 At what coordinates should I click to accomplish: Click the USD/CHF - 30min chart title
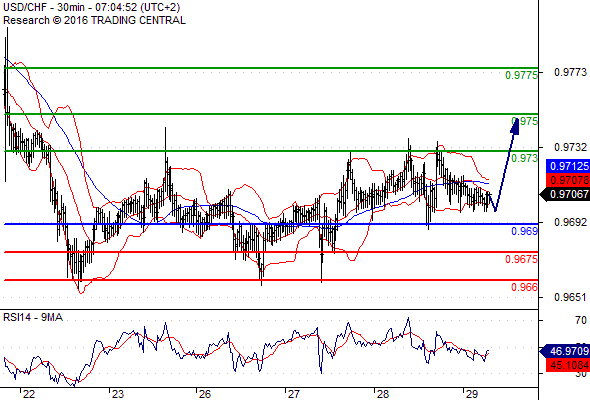pos(91,7)
